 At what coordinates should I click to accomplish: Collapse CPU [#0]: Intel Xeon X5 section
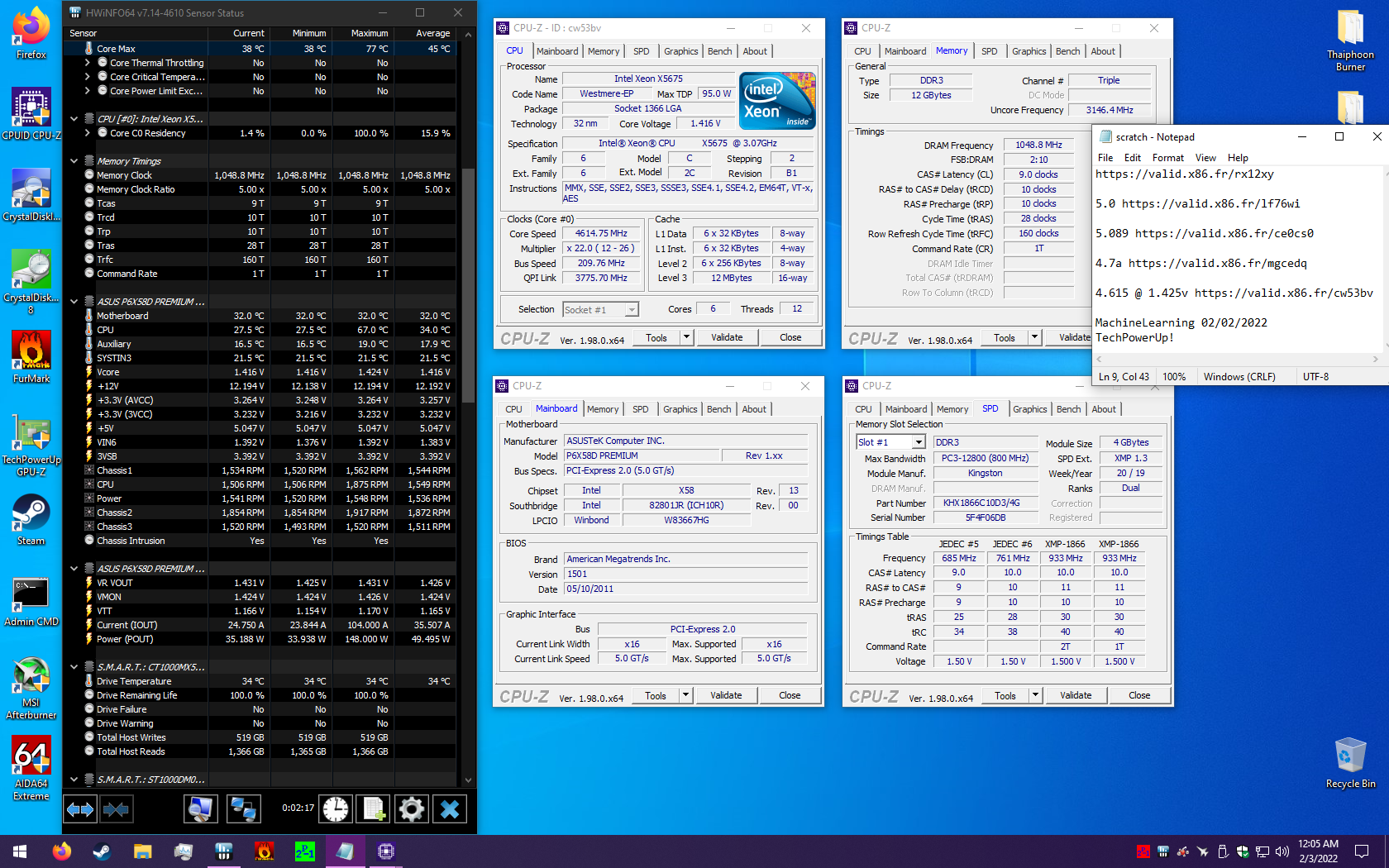[74, 119]
